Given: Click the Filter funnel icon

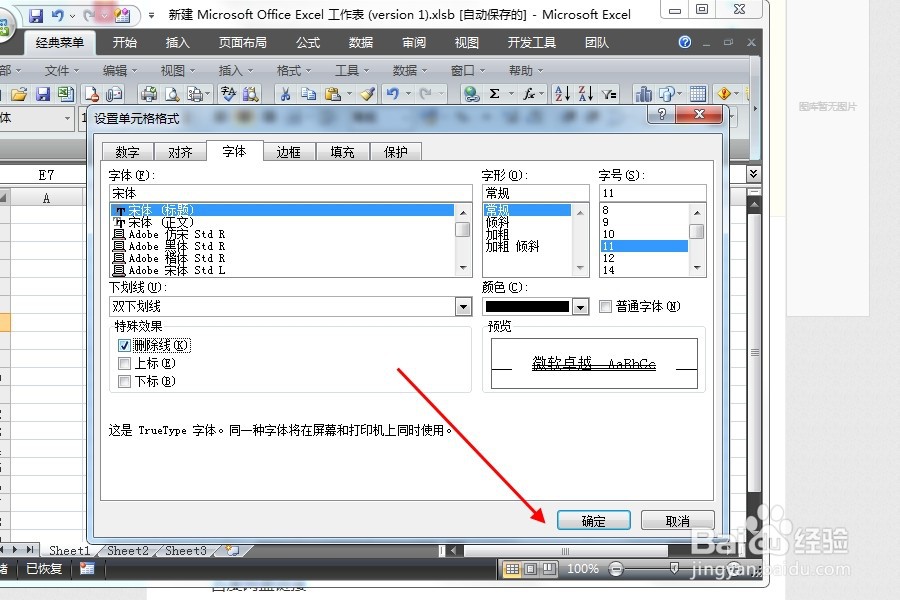Looking at the screenshot, I should pyautogui.click(x=609, y=94).
